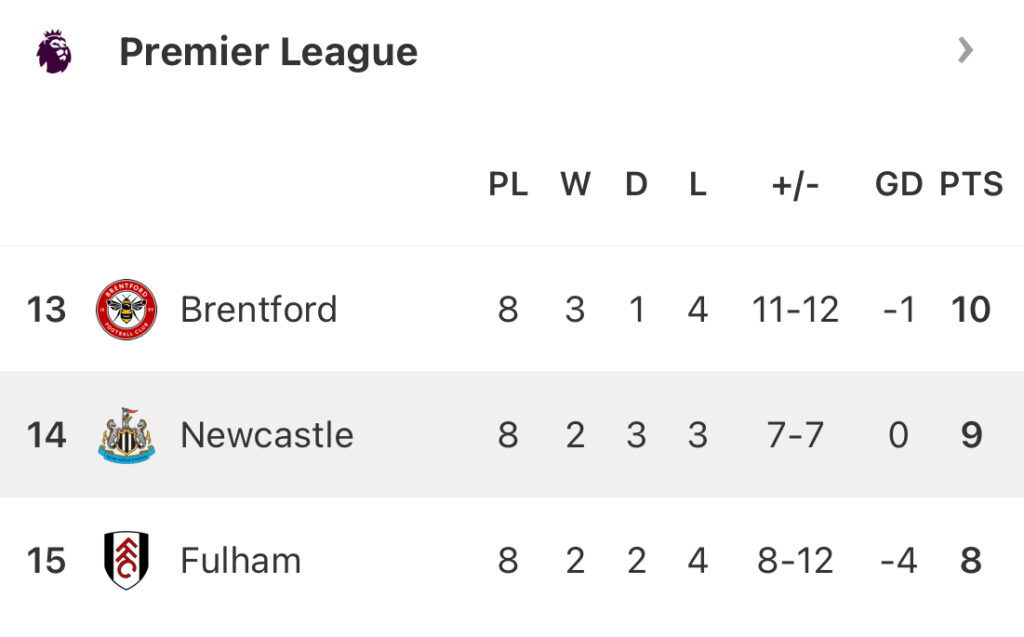Select the Fulham club crest
1024x637 pixels.
click(126, 560)
